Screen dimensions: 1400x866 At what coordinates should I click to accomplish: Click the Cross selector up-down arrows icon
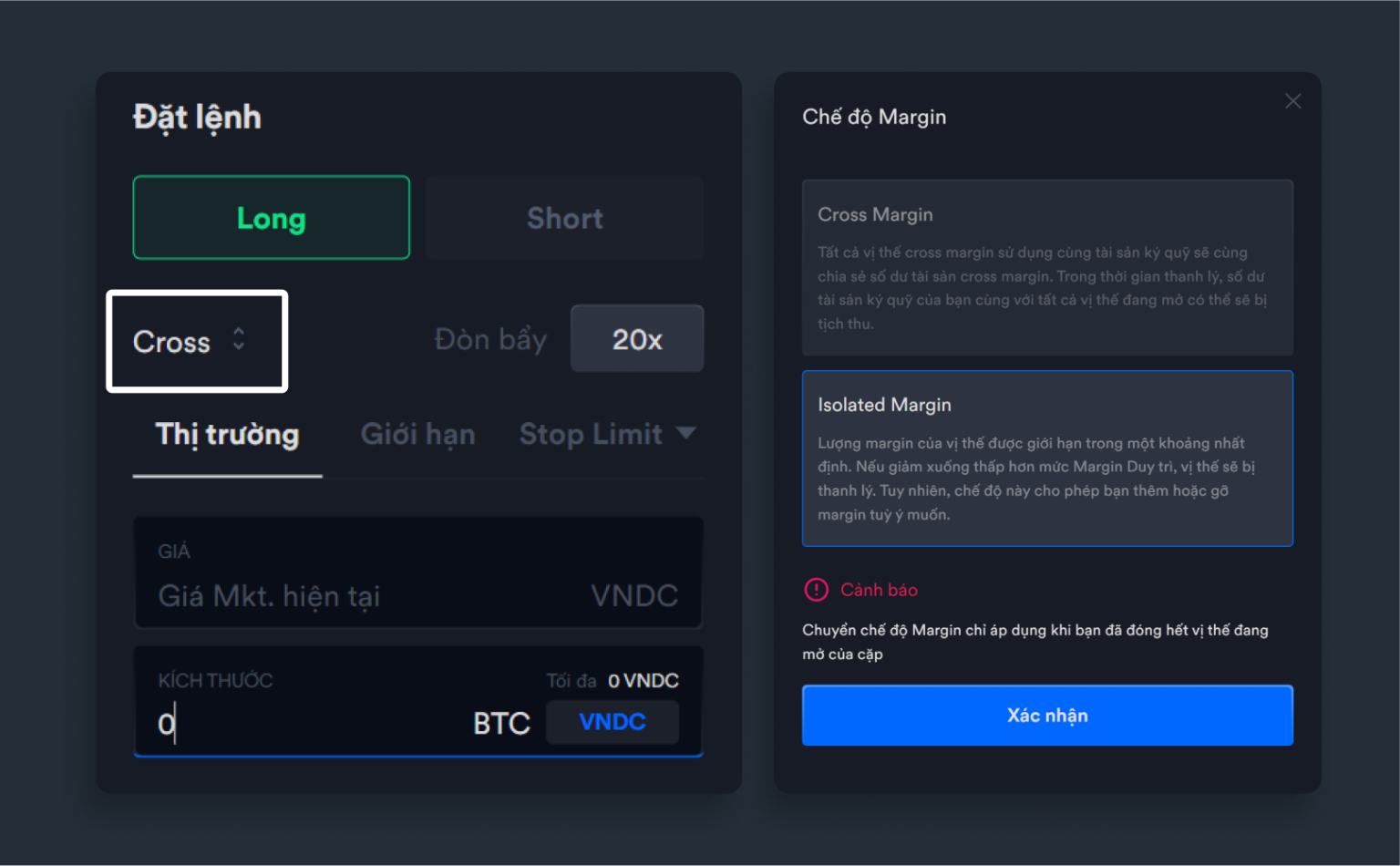click(x=239, y=339)
